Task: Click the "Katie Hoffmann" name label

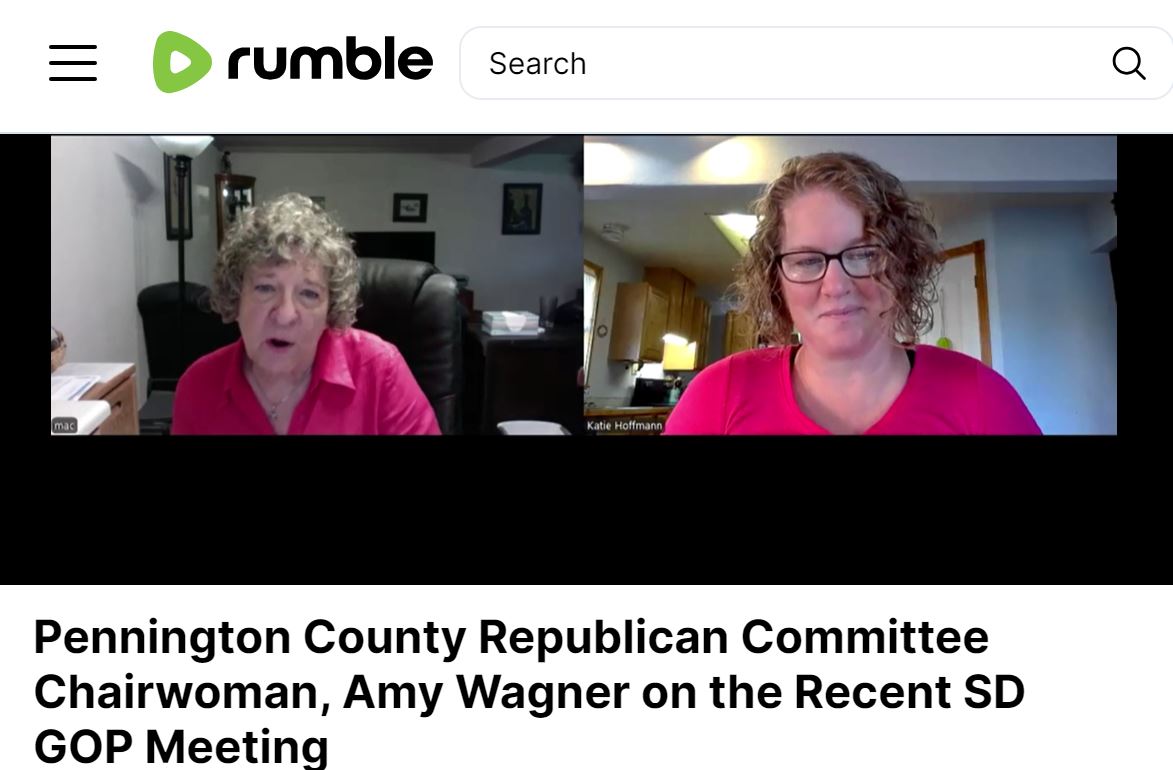Action: (624, 426)
